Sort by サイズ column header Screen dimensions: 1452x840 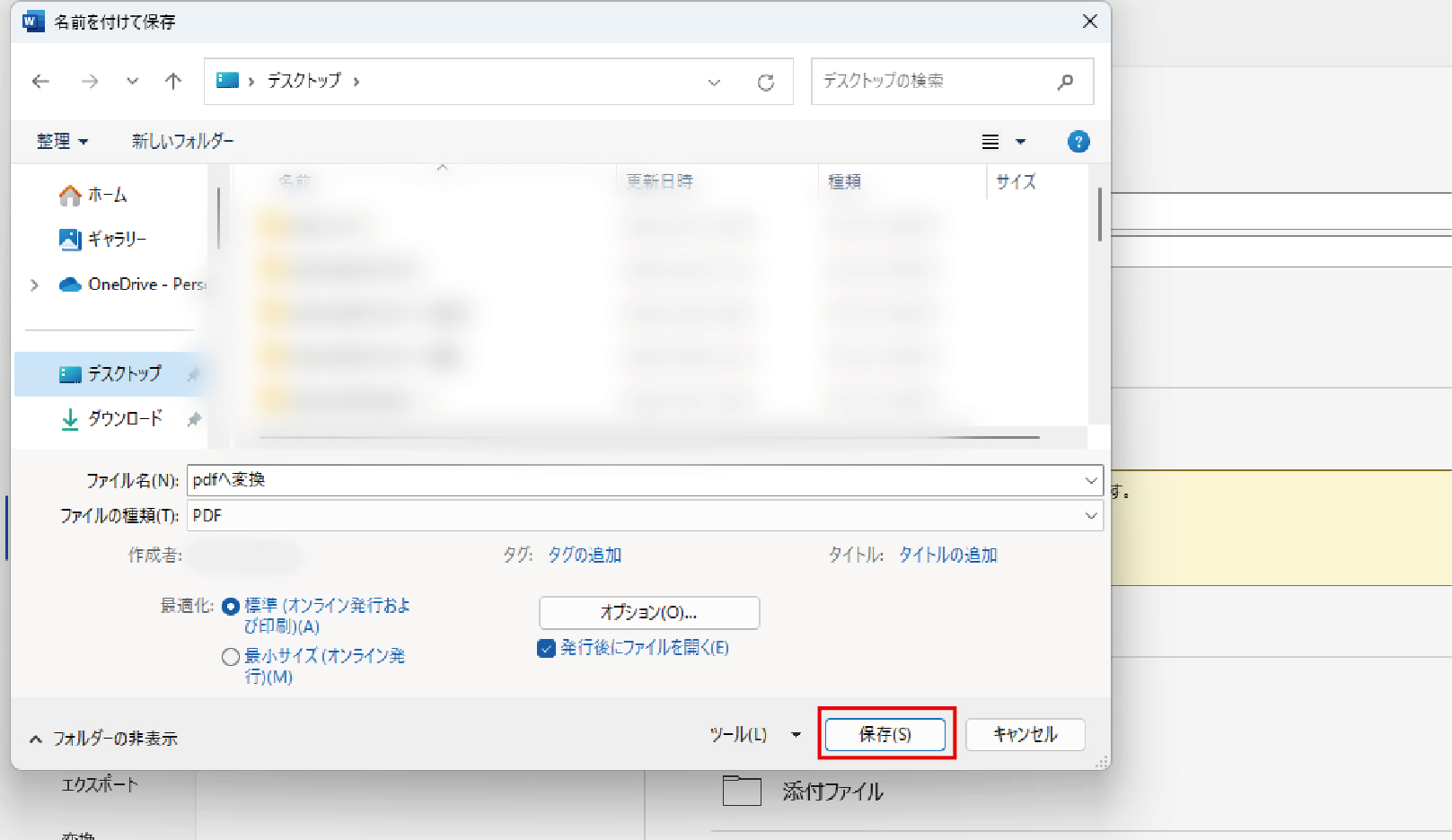pos(1016,181)
